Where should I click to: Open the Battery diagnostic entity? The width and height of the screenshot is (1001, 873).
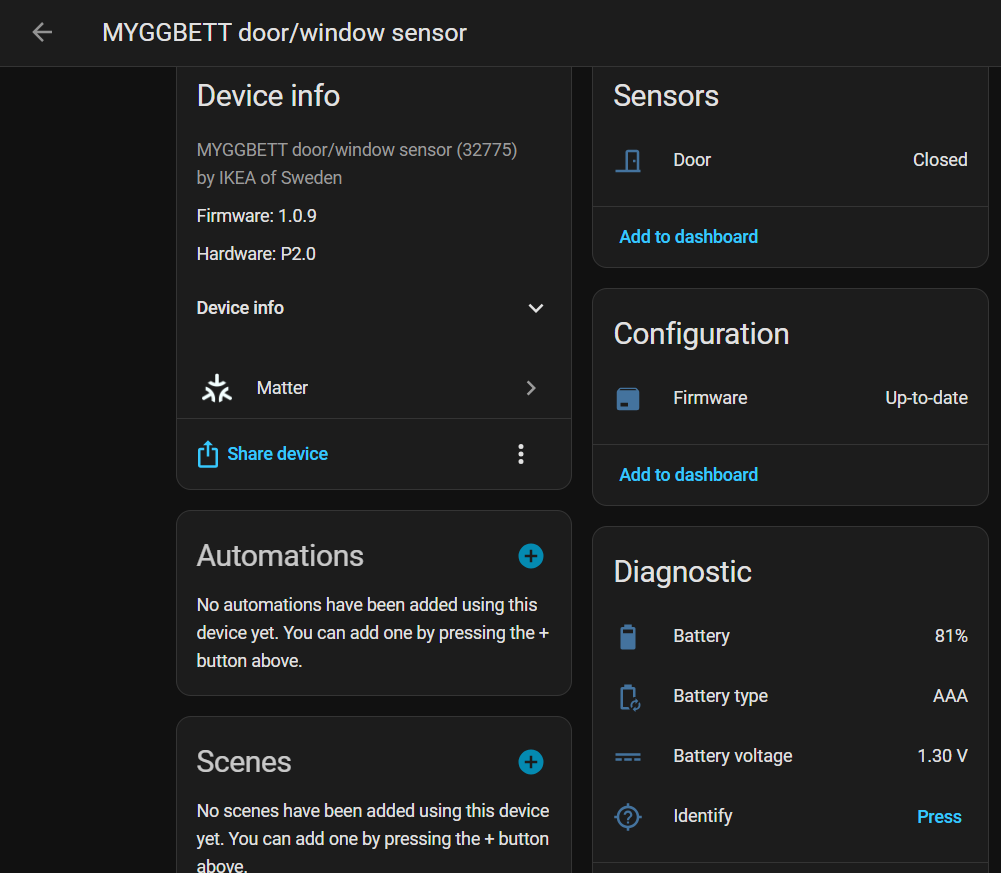click(790, 636)
